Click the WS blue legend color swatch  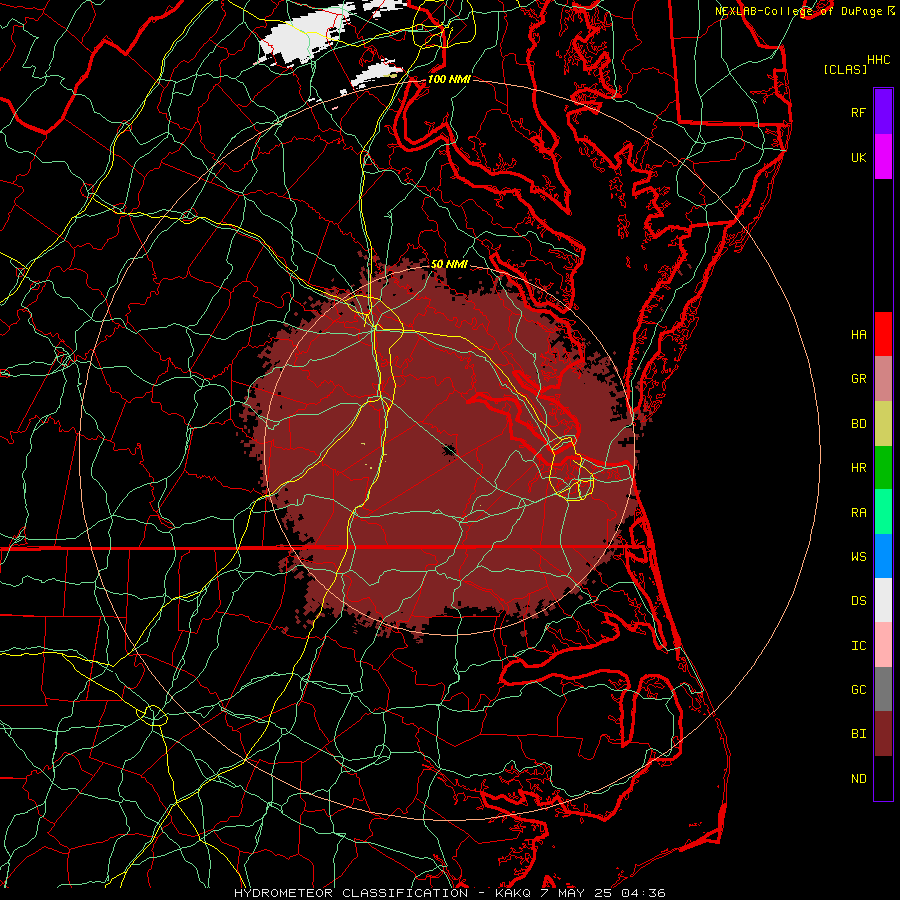tap(883, 556)
